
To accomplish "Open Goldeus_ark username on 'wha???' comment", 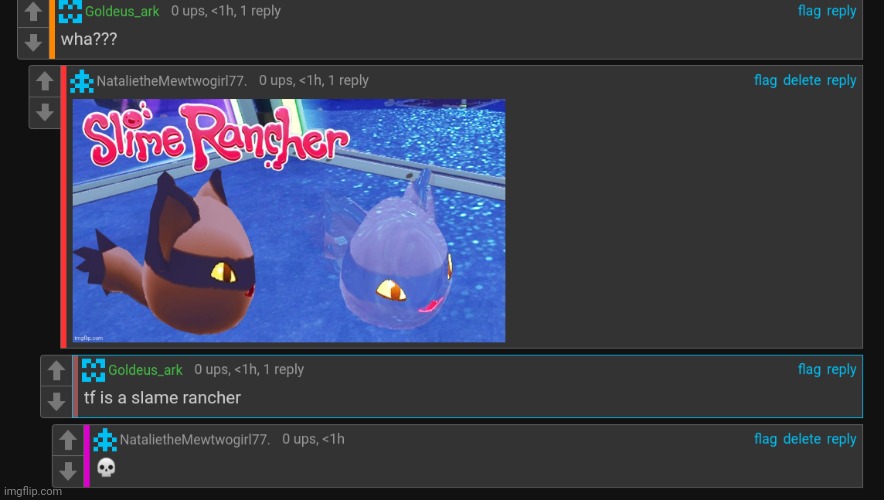I will 122,11.
